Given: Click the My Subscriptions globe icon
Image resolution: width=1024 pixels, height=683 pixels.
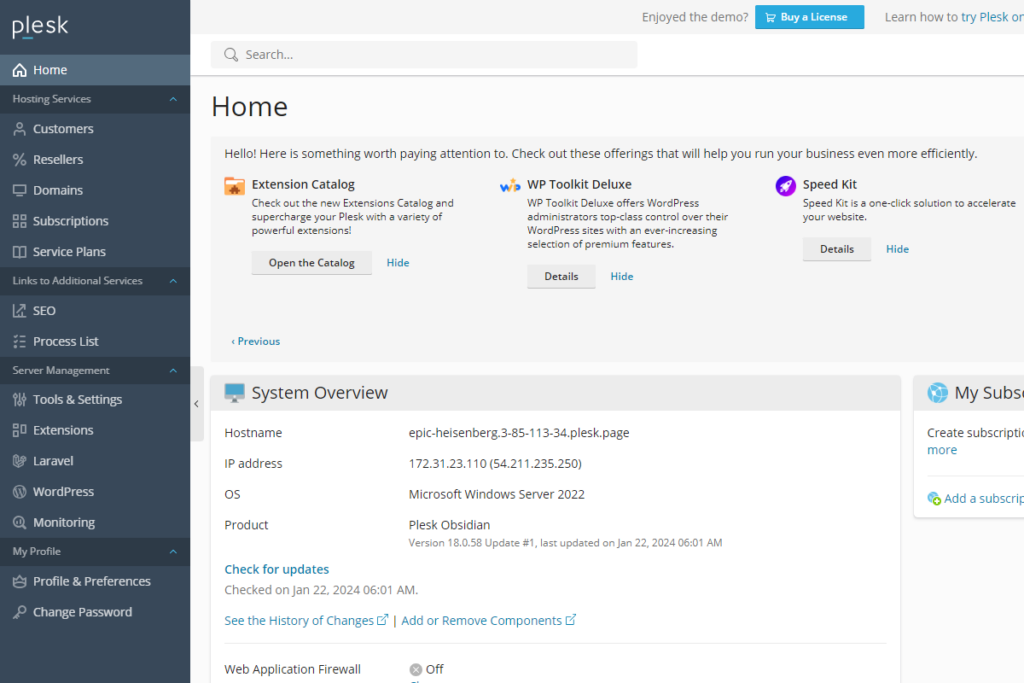Looking at the screenshot, I should coord(937,393).
